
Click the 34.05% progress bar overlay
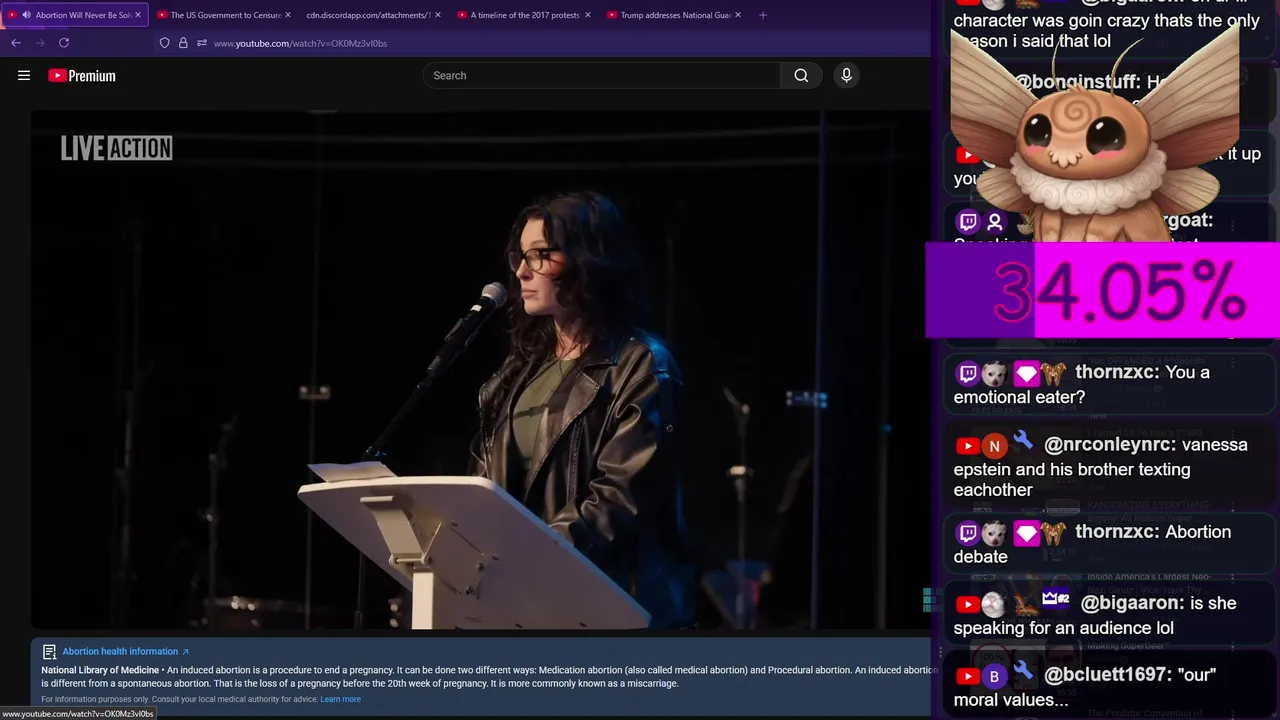pyautogui.click(x=1102, y=290)
